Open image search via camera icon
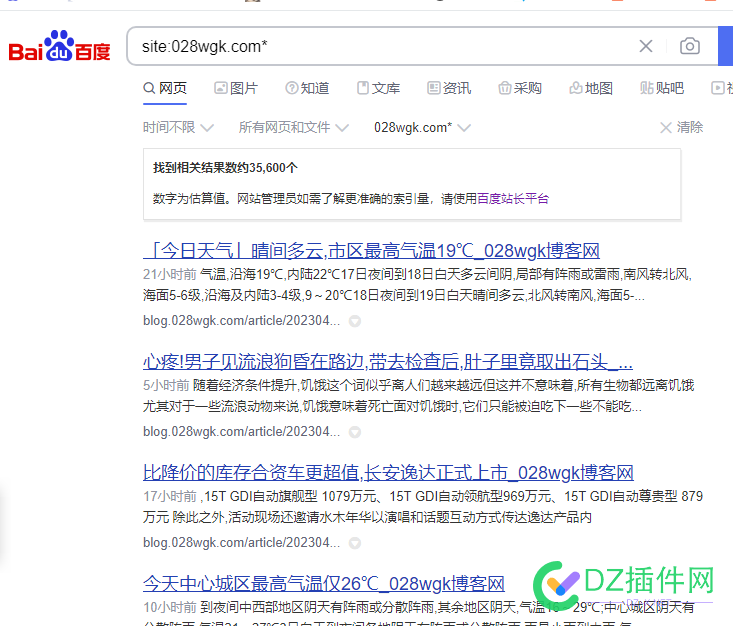Viewport: 733px width, 626px height. coord(690,46)
